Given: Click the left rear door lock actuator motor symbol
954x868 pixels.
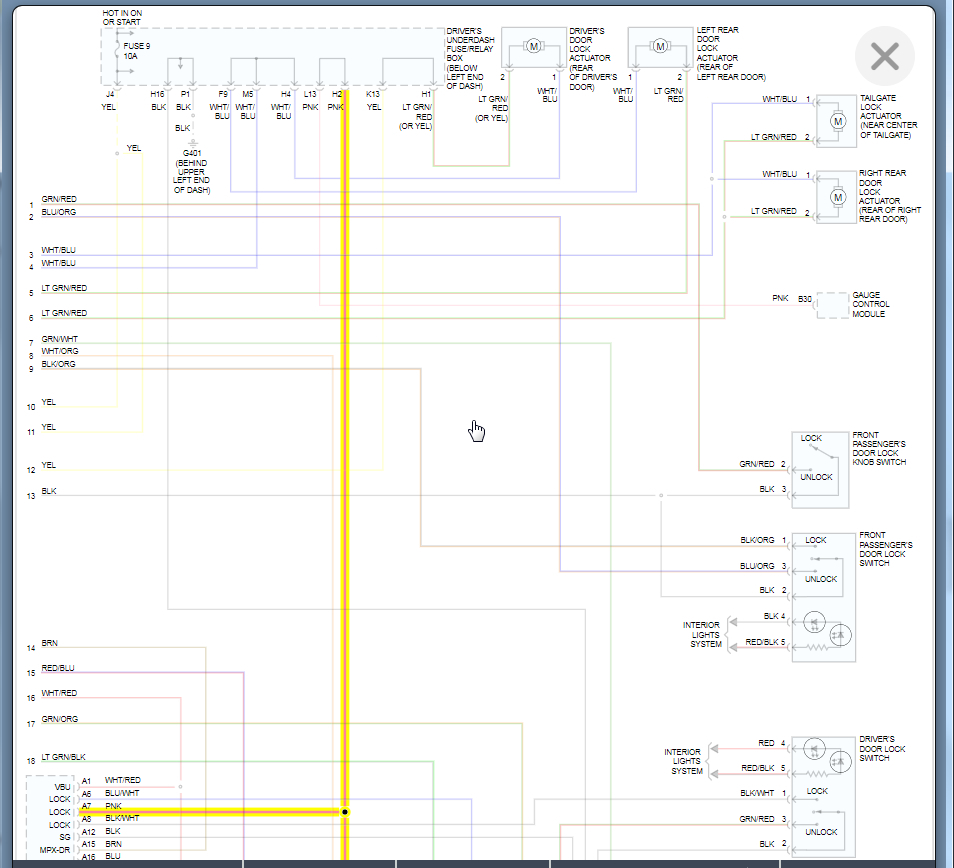Looking at the screenshot, I should (x=660, y=46).
